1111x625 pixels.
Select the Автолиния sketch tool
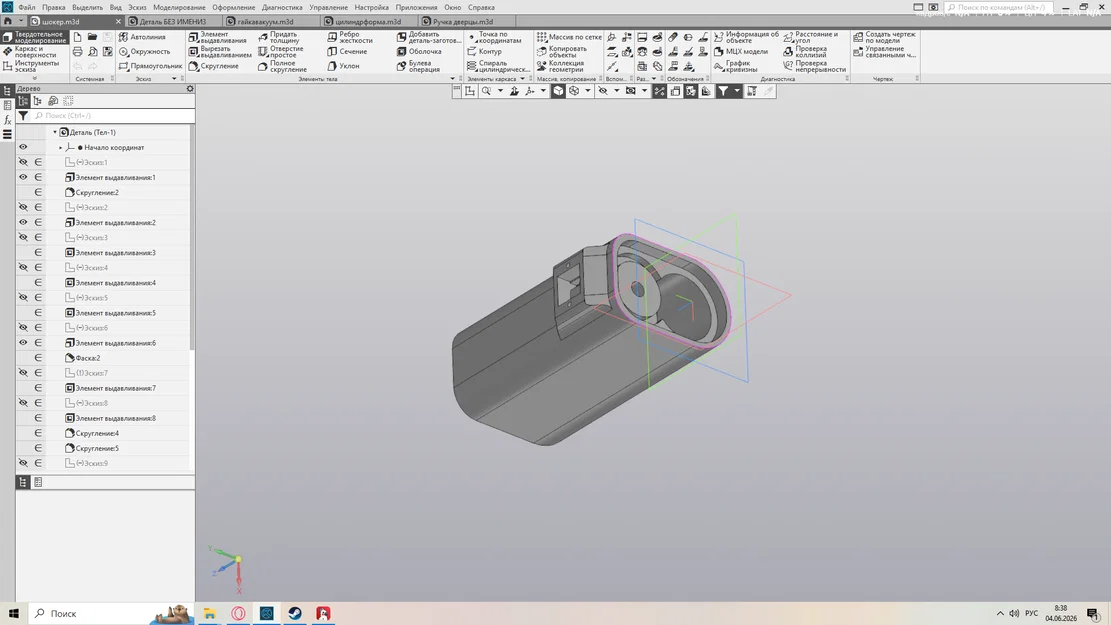tap(142, 37)
